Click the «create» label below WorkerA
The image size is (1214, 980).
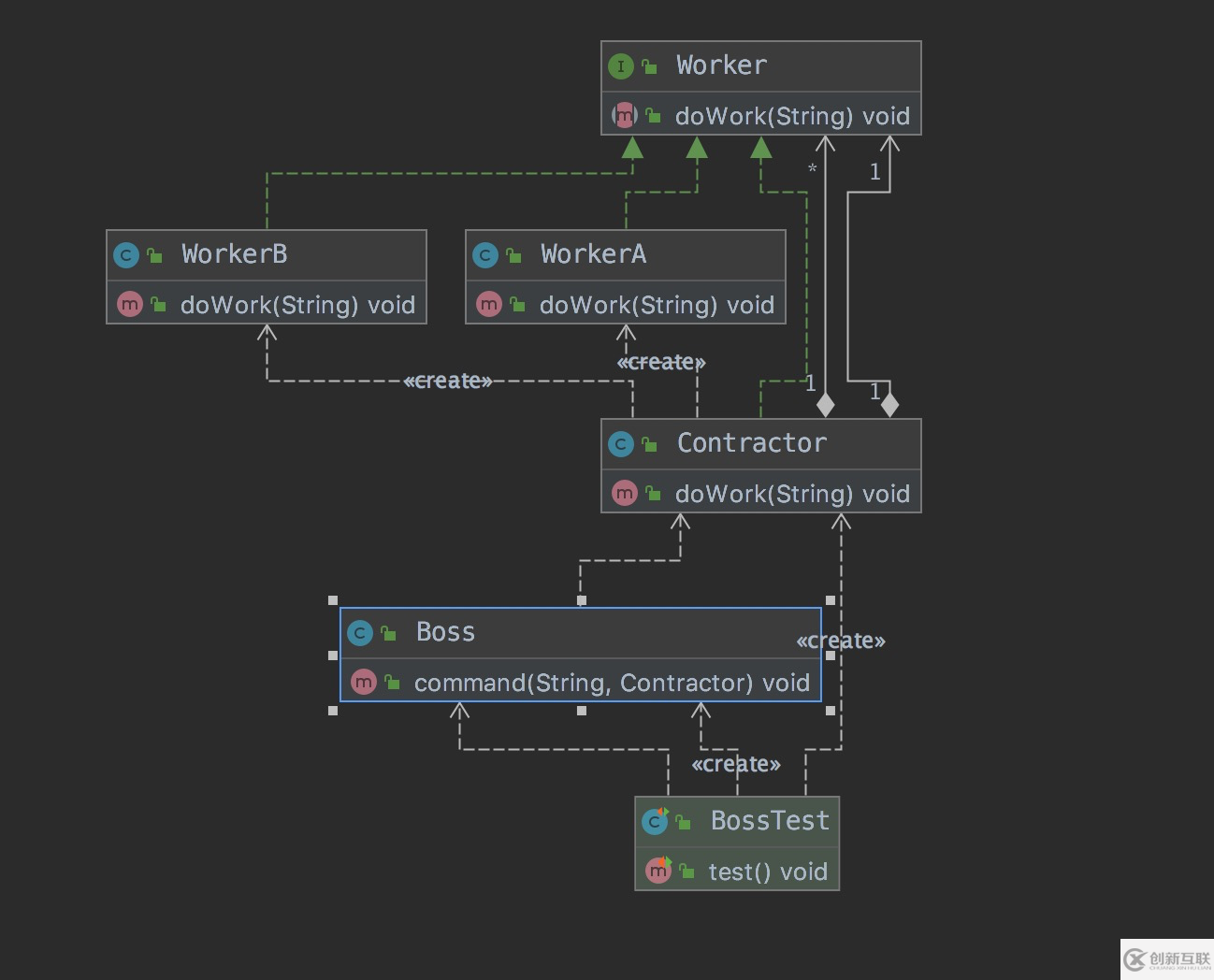pos(661,362)
